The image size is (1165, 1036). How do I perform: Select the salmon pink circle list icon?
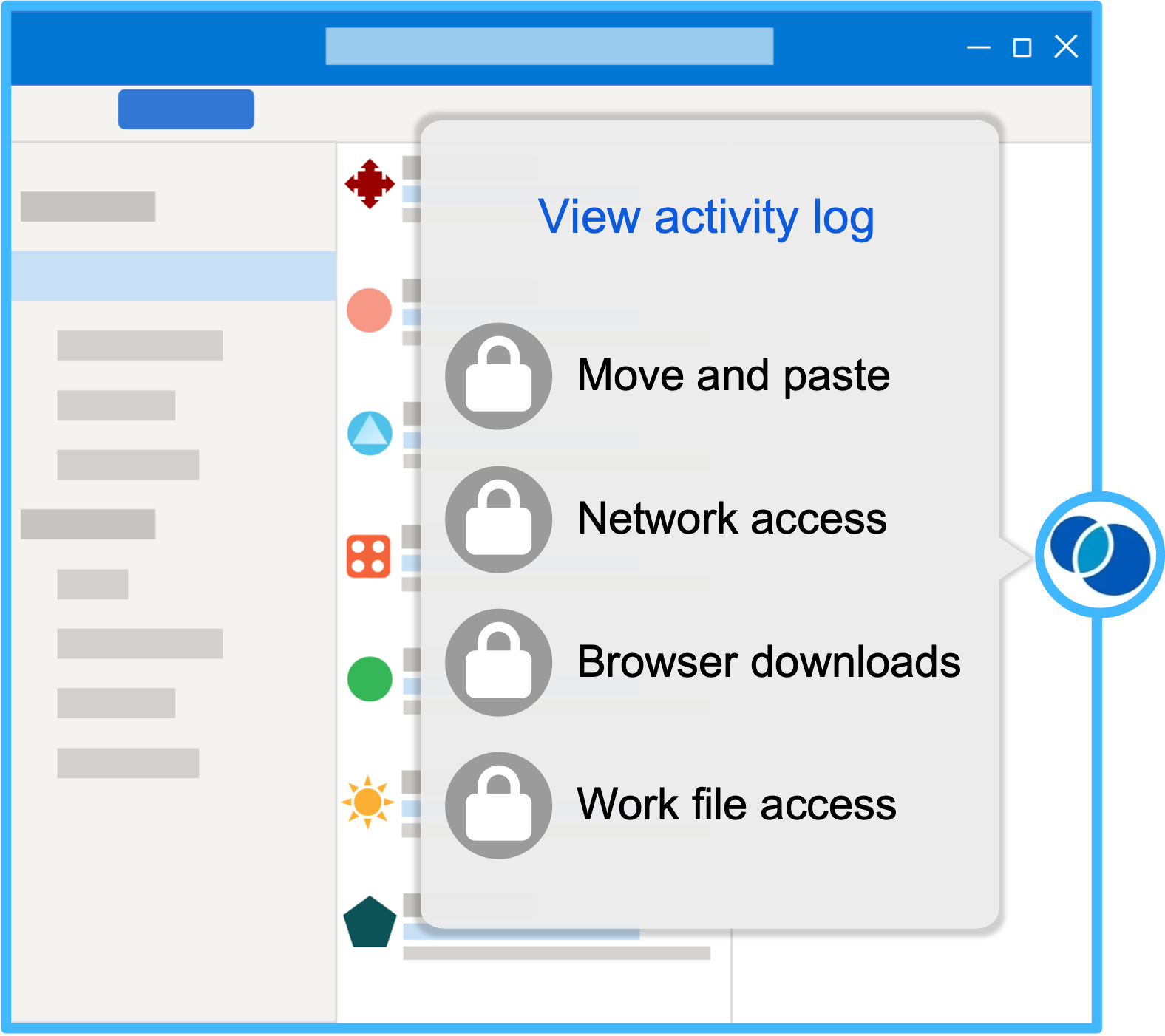(369, 310)
